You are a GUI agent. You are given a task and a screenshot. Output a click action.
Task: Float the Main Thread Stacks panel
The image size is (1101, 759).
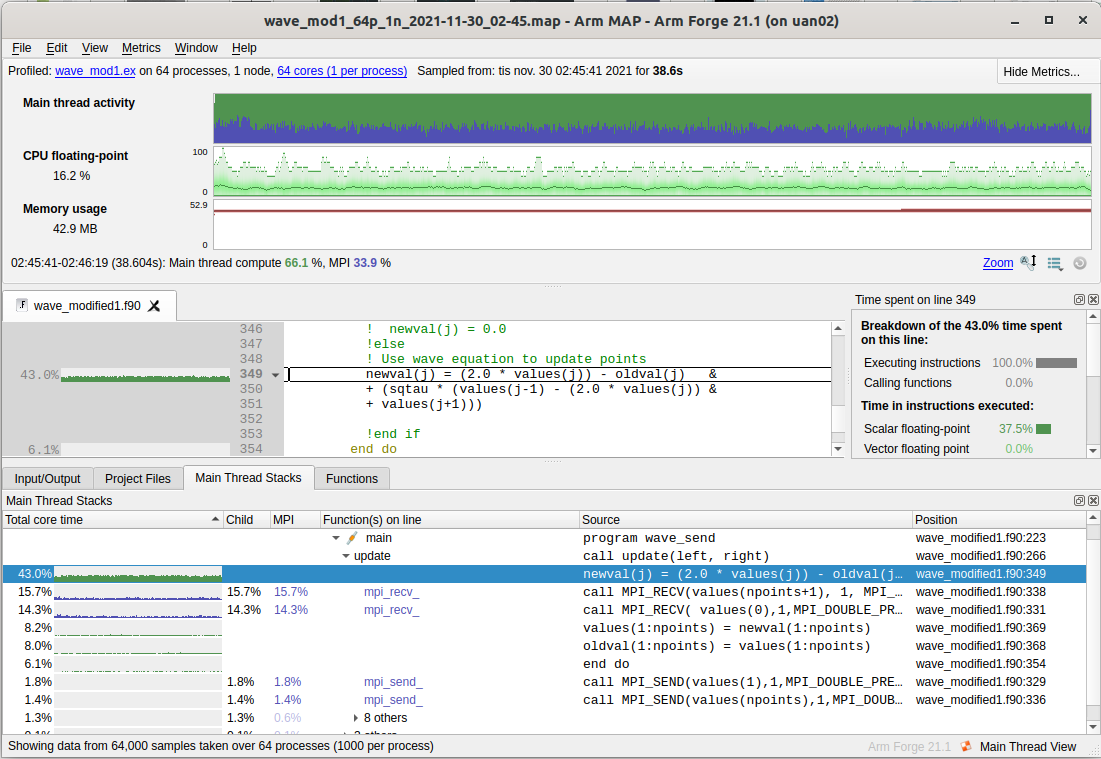pos(1079,500)
